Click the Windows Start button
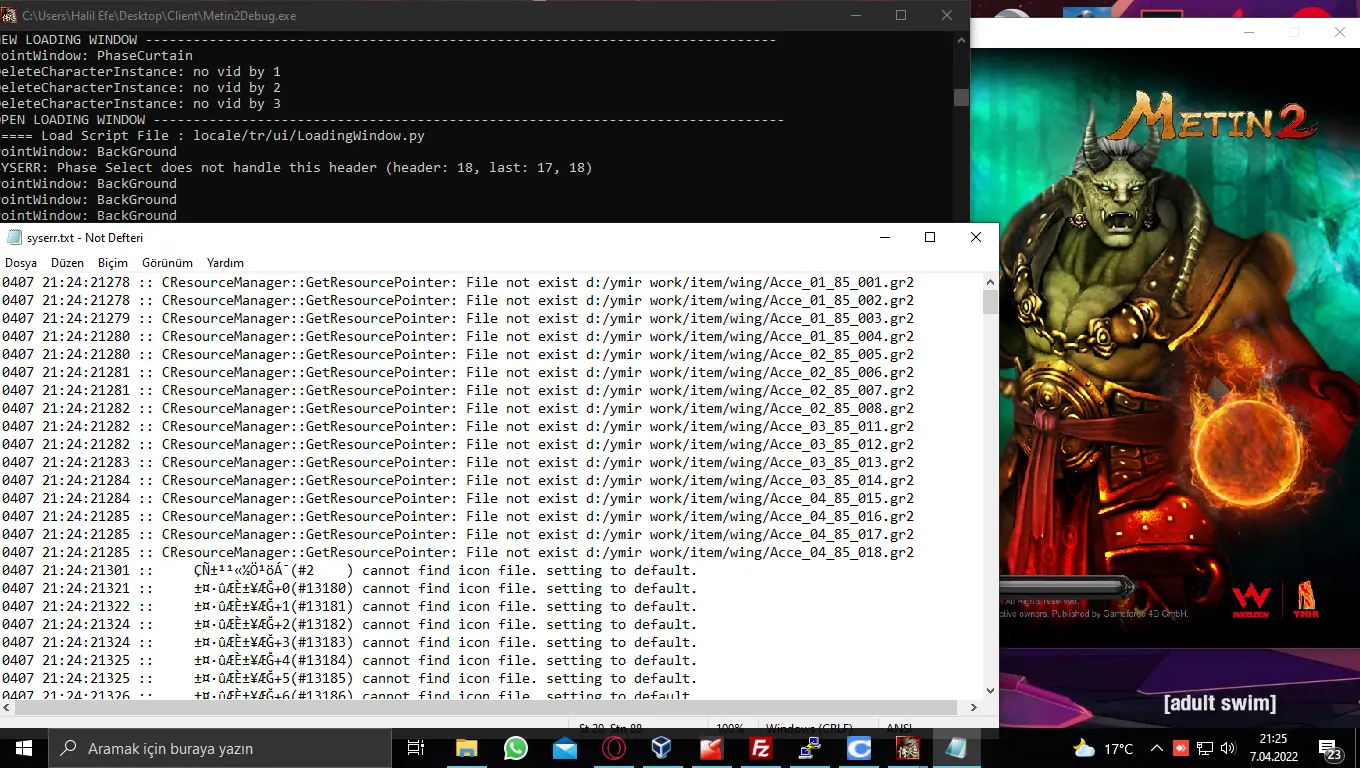 coord(23,748)
